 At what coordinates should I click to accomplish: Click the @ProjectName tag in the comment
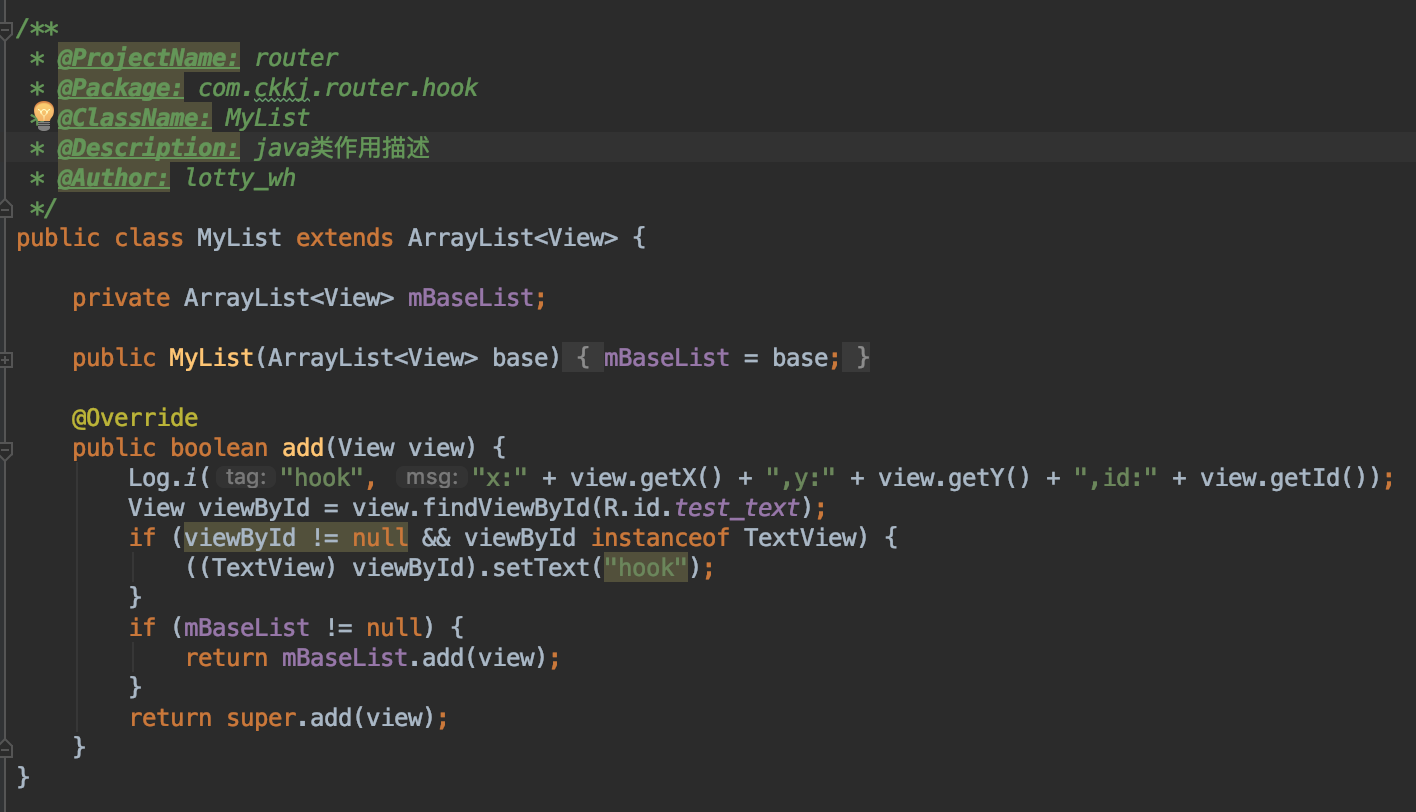click(148, 58)
